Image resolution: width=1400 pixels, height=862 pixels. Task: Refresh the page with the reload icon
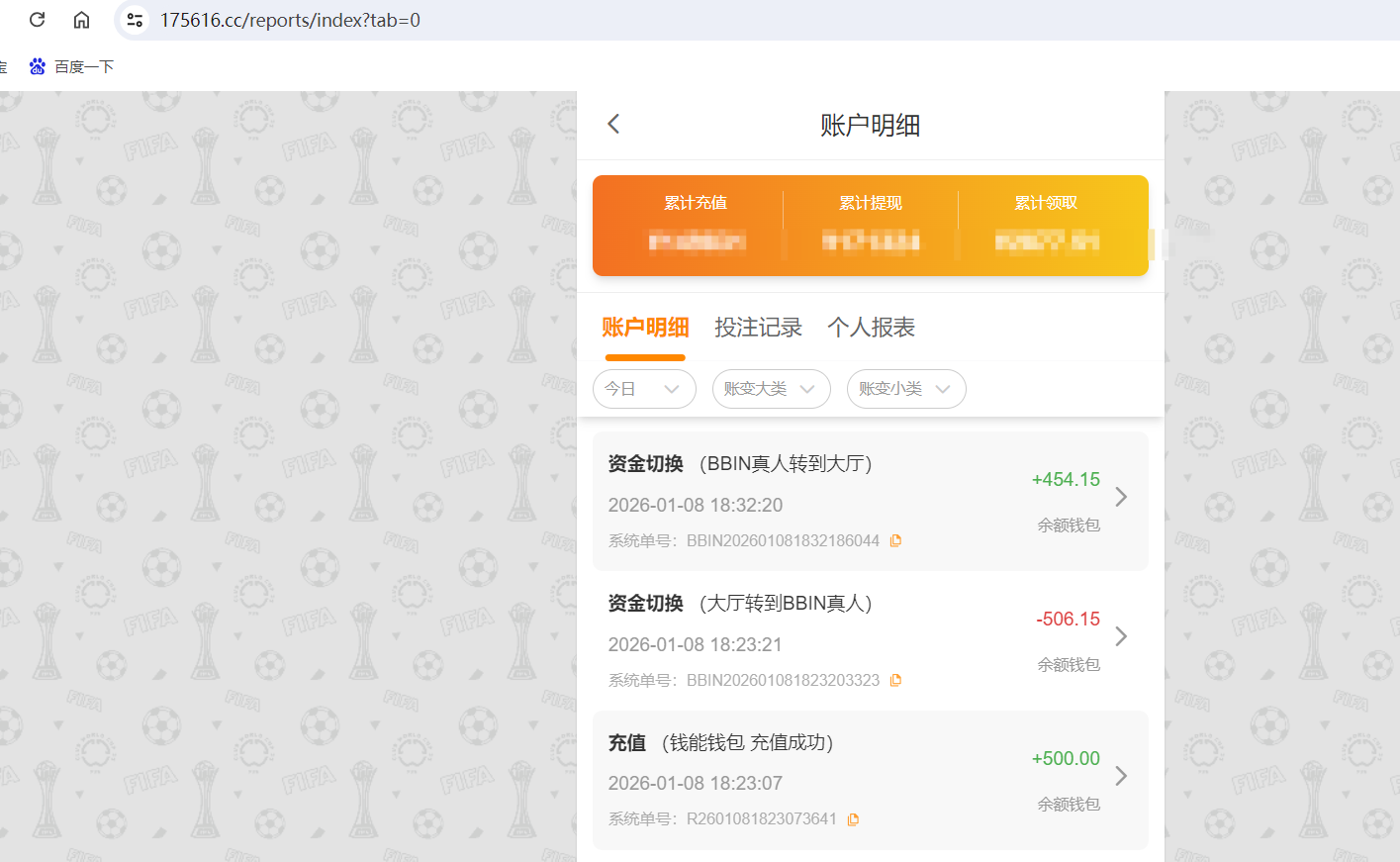coord(37,19)
